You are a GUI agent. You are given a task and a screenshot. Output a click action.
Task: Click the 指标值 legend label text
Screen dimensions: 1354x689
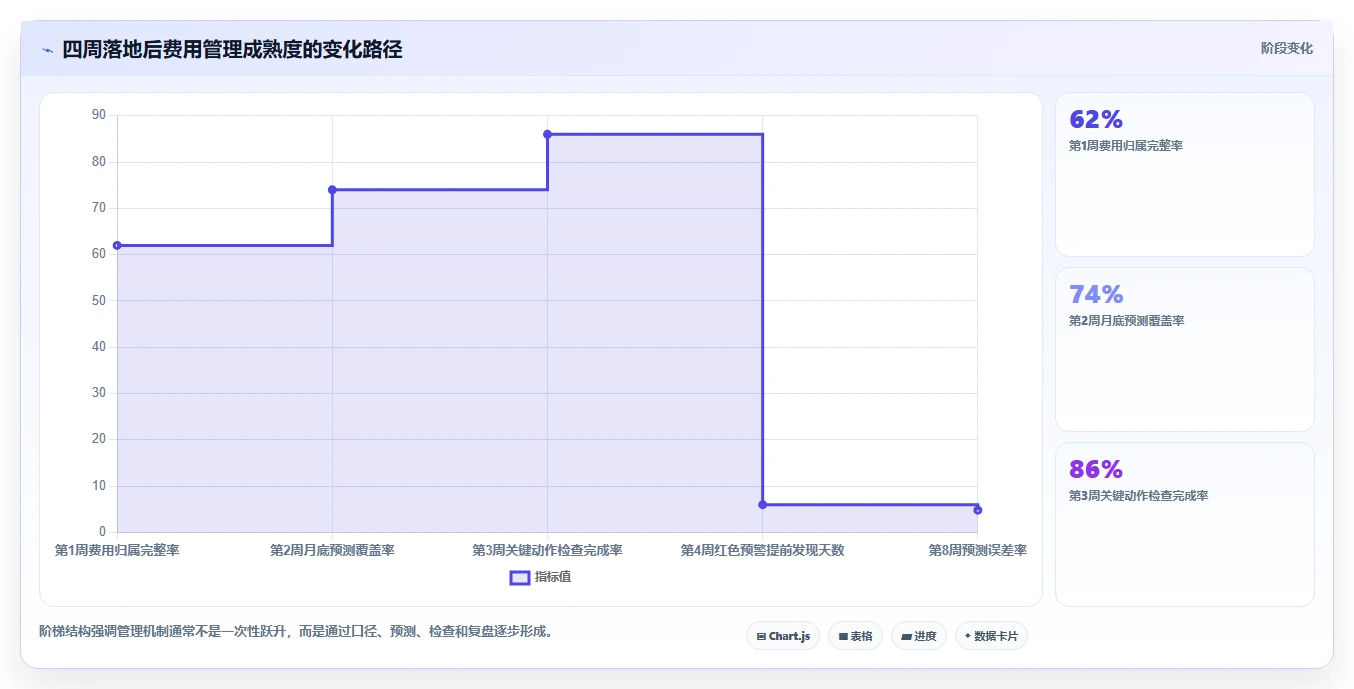pos(553,577)
